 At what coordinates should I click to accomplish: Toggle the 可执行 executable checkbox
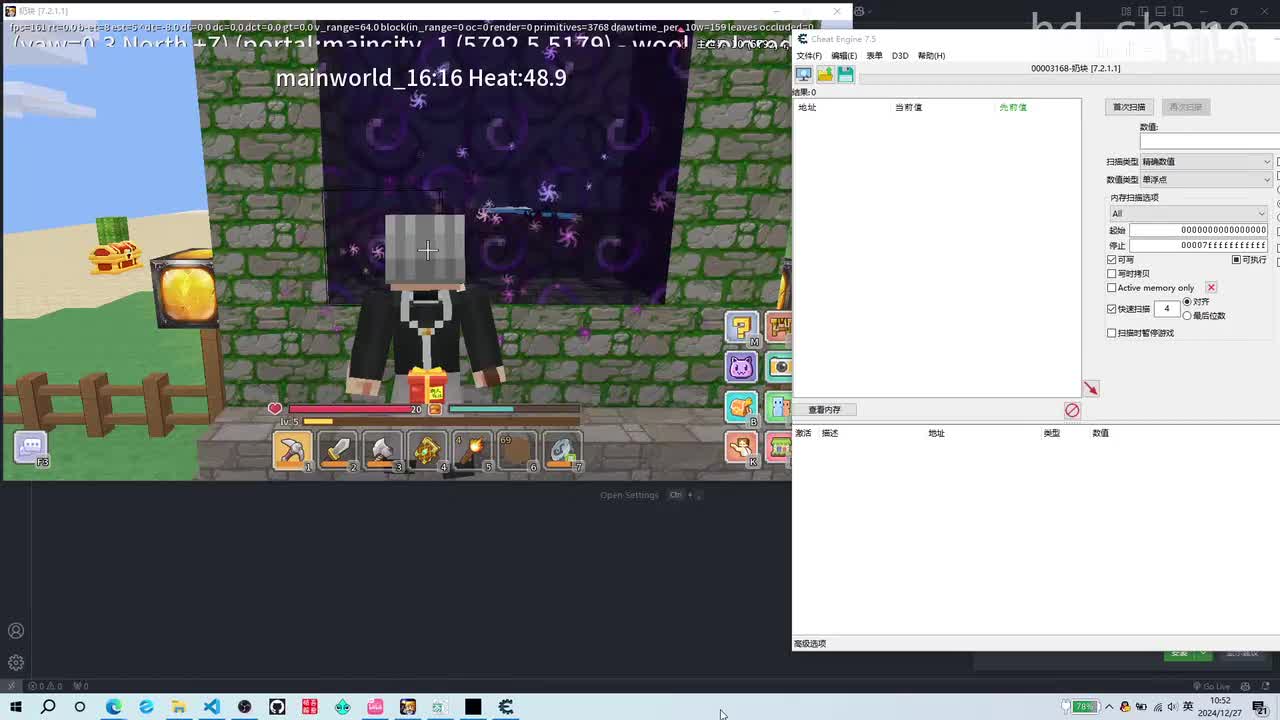(1237, 260)
